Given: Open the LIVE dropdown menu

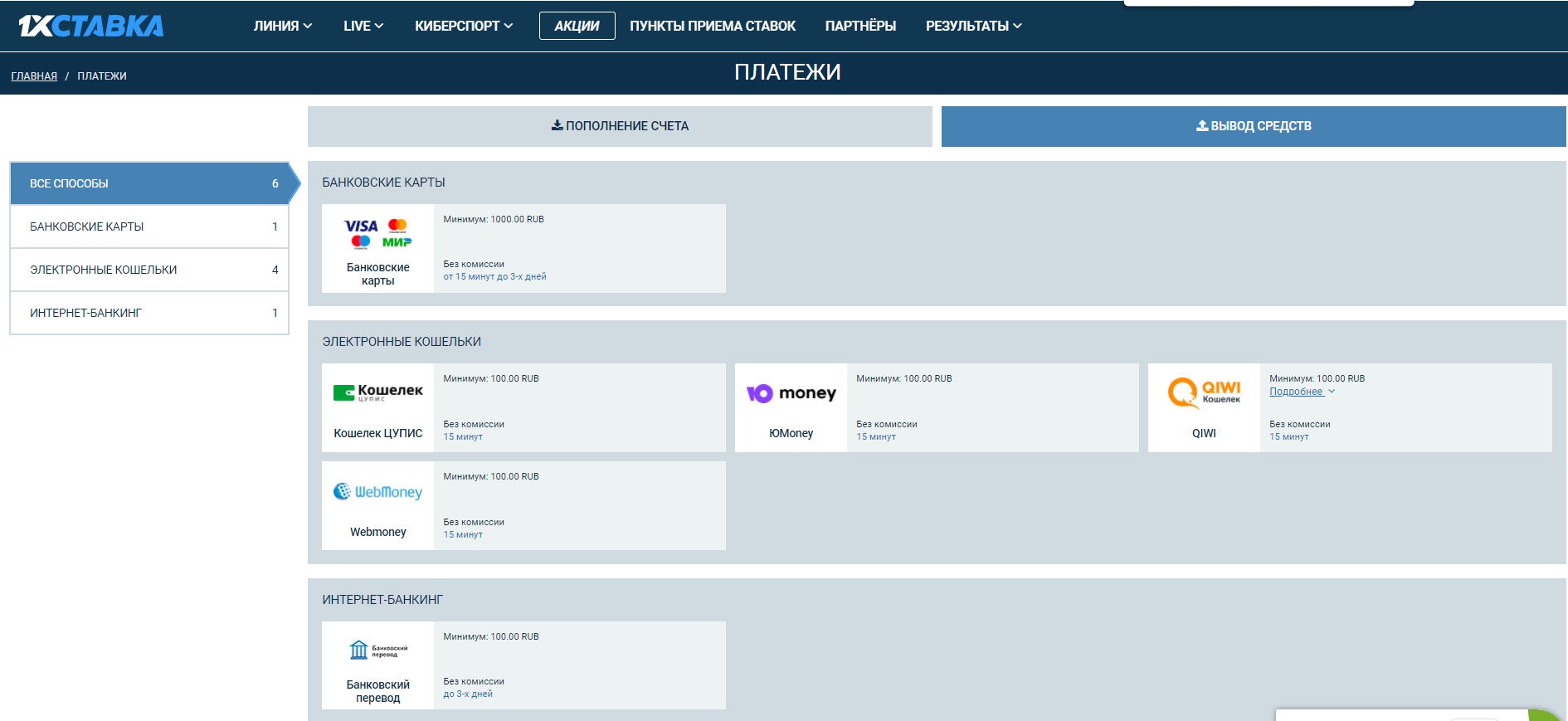Looking at the screenshot, I should pos(363,26).
